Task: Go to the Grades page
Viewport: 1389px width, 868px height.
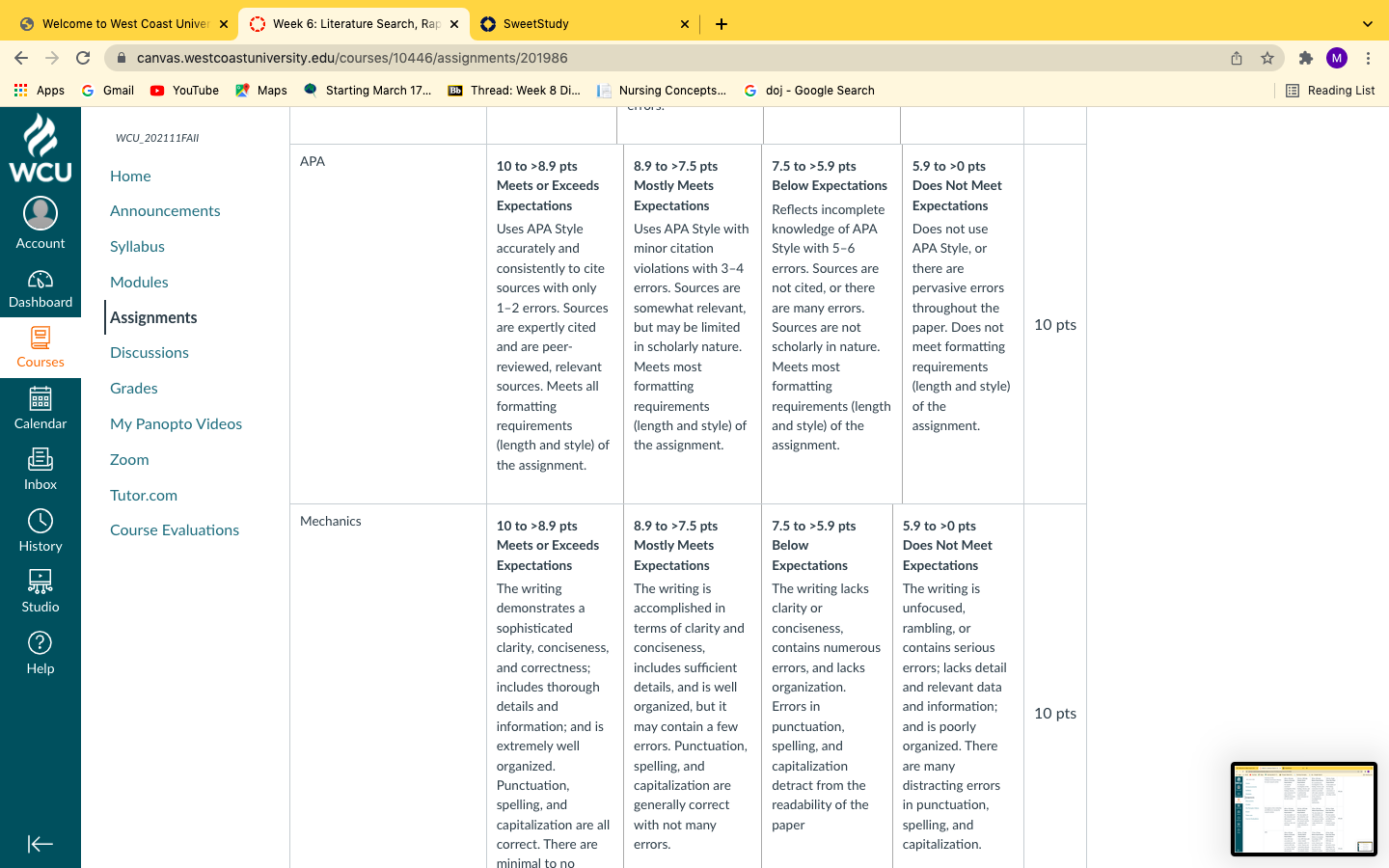Action: [134, 388]
